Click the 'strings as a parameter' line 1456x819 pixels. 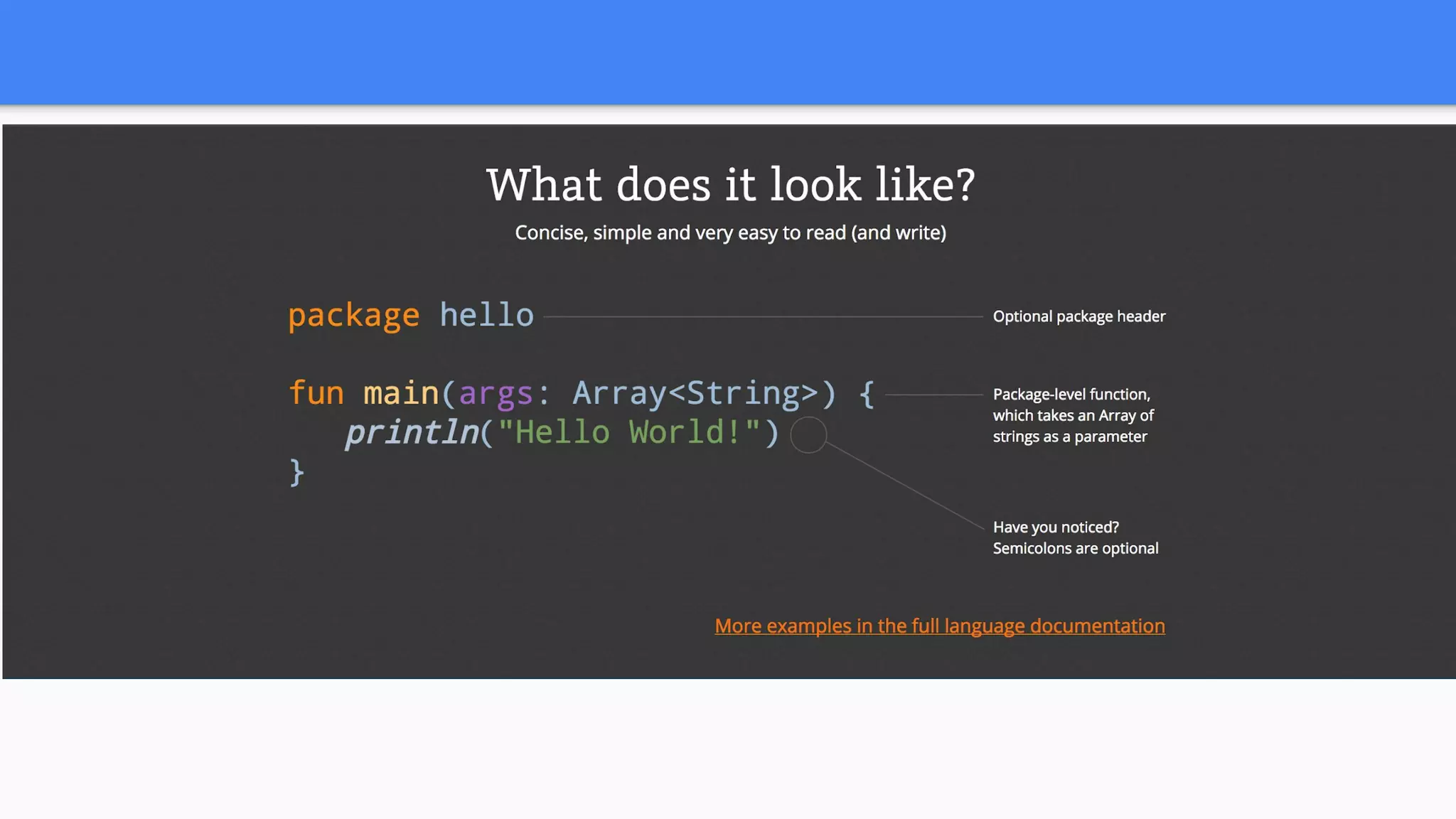tap(1069, 437)
